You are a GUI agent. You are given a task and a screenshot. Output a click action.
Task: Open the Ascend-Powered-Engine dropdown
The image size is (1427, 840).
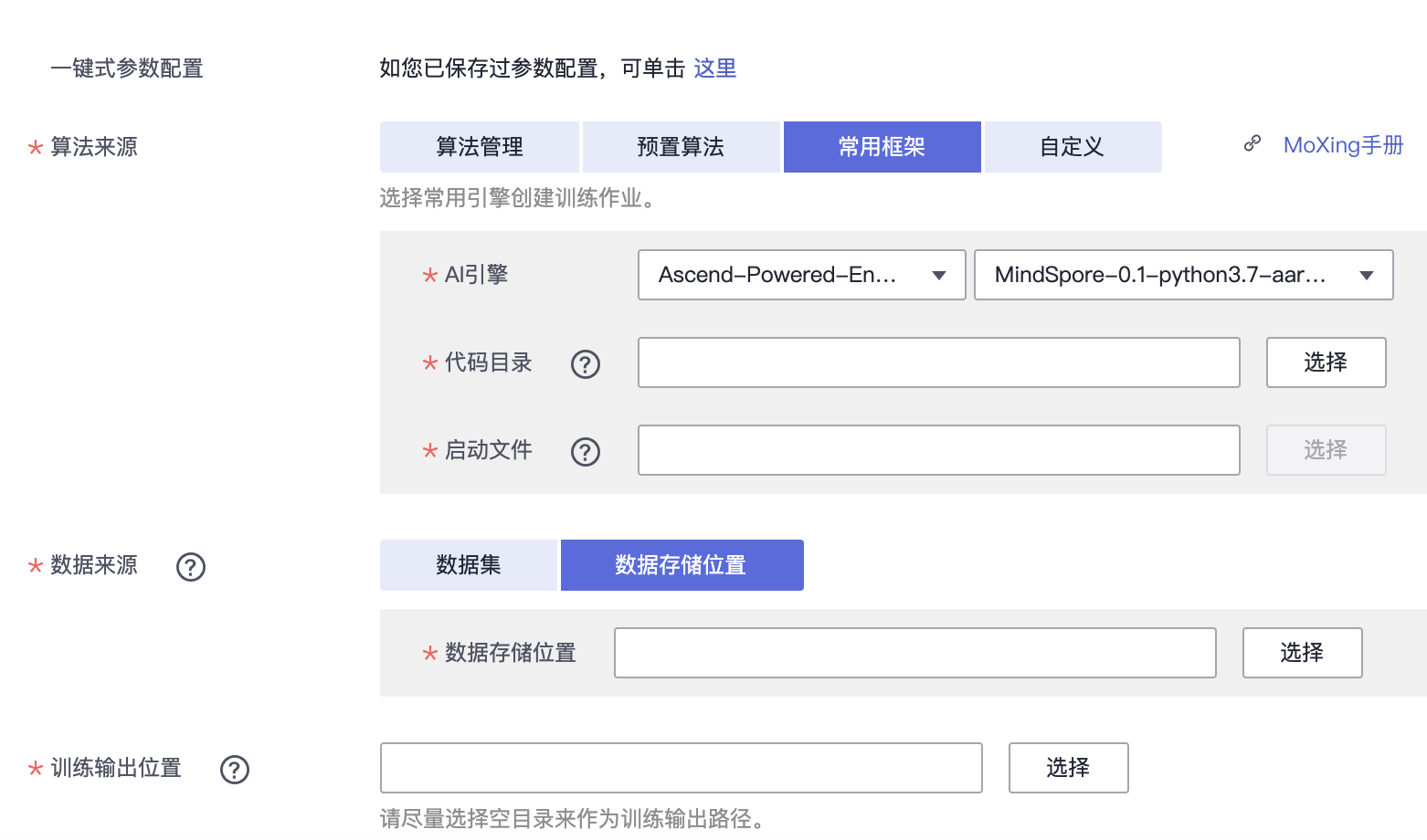801,275
